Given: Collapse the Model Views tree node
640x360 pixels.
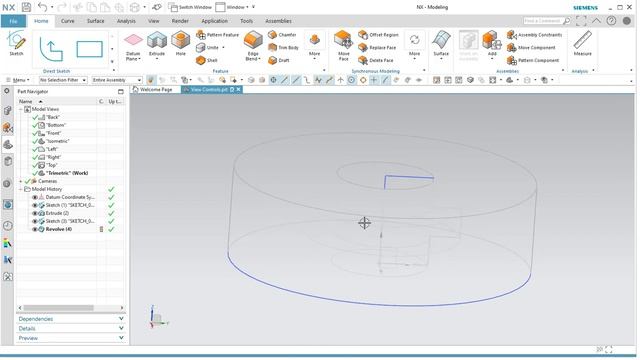Looking at the screenshot, I should click(21, 109).
